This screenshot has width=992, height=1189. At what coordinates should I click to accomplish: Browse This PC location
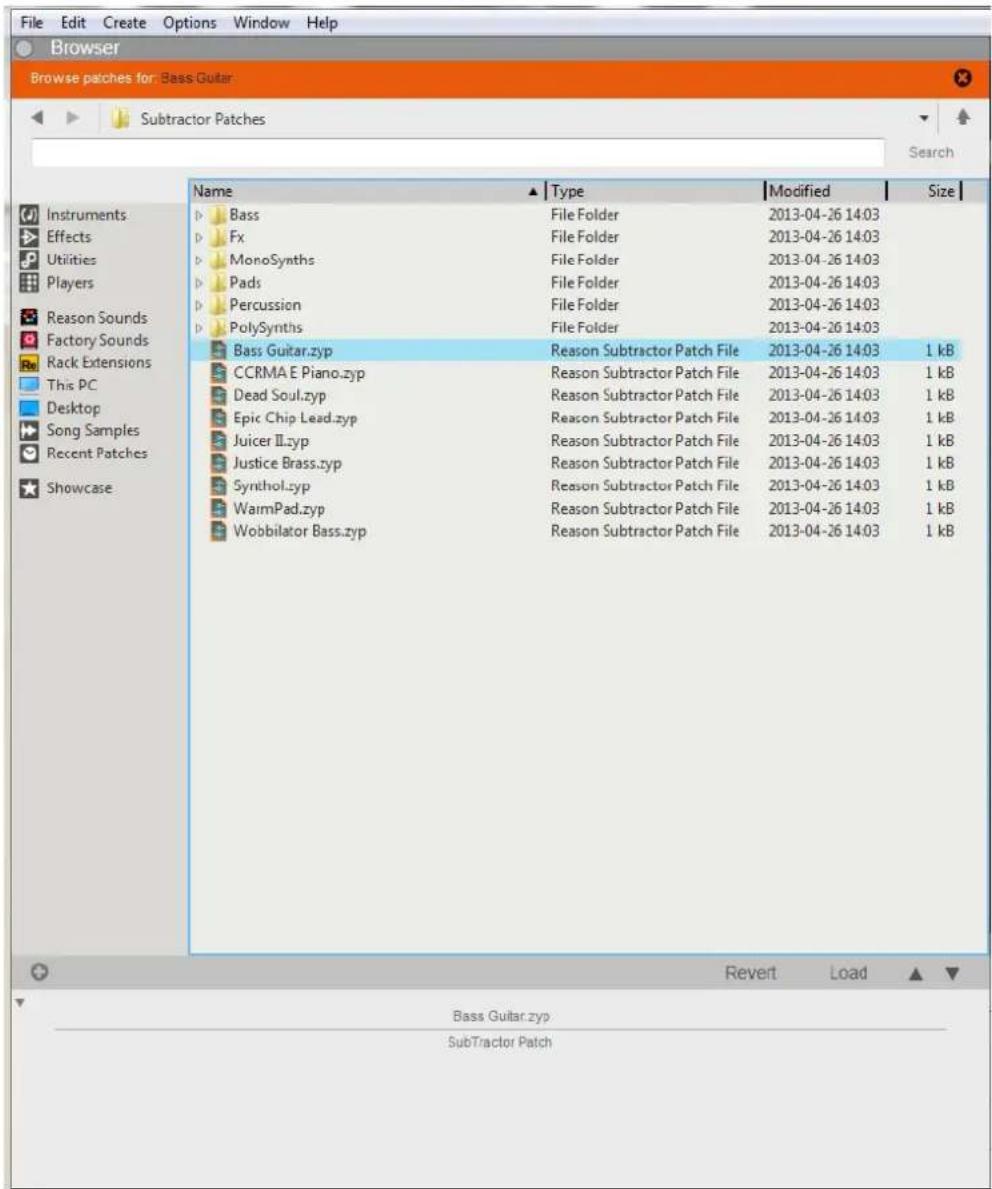58,384
